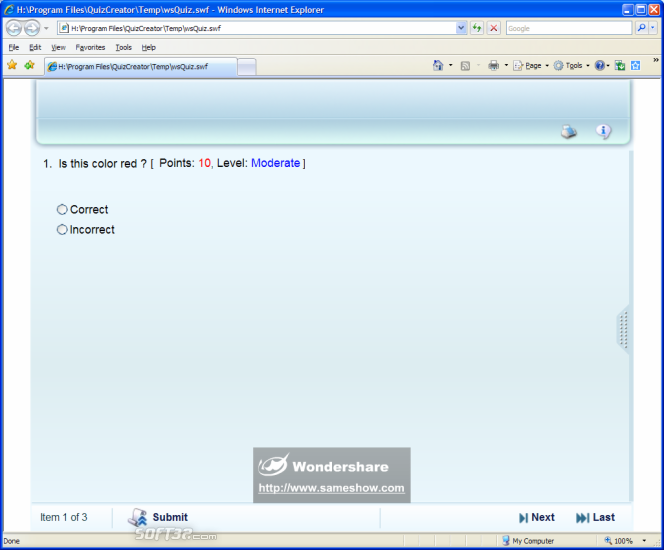
Task: Click the Google search box
Action: (569, 28)
